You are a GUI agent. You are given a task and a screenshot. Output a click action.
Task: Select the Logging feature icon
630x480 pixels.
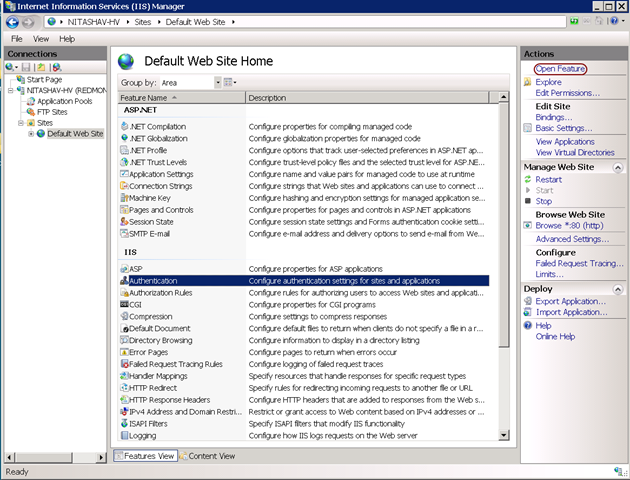click(125, 435)
